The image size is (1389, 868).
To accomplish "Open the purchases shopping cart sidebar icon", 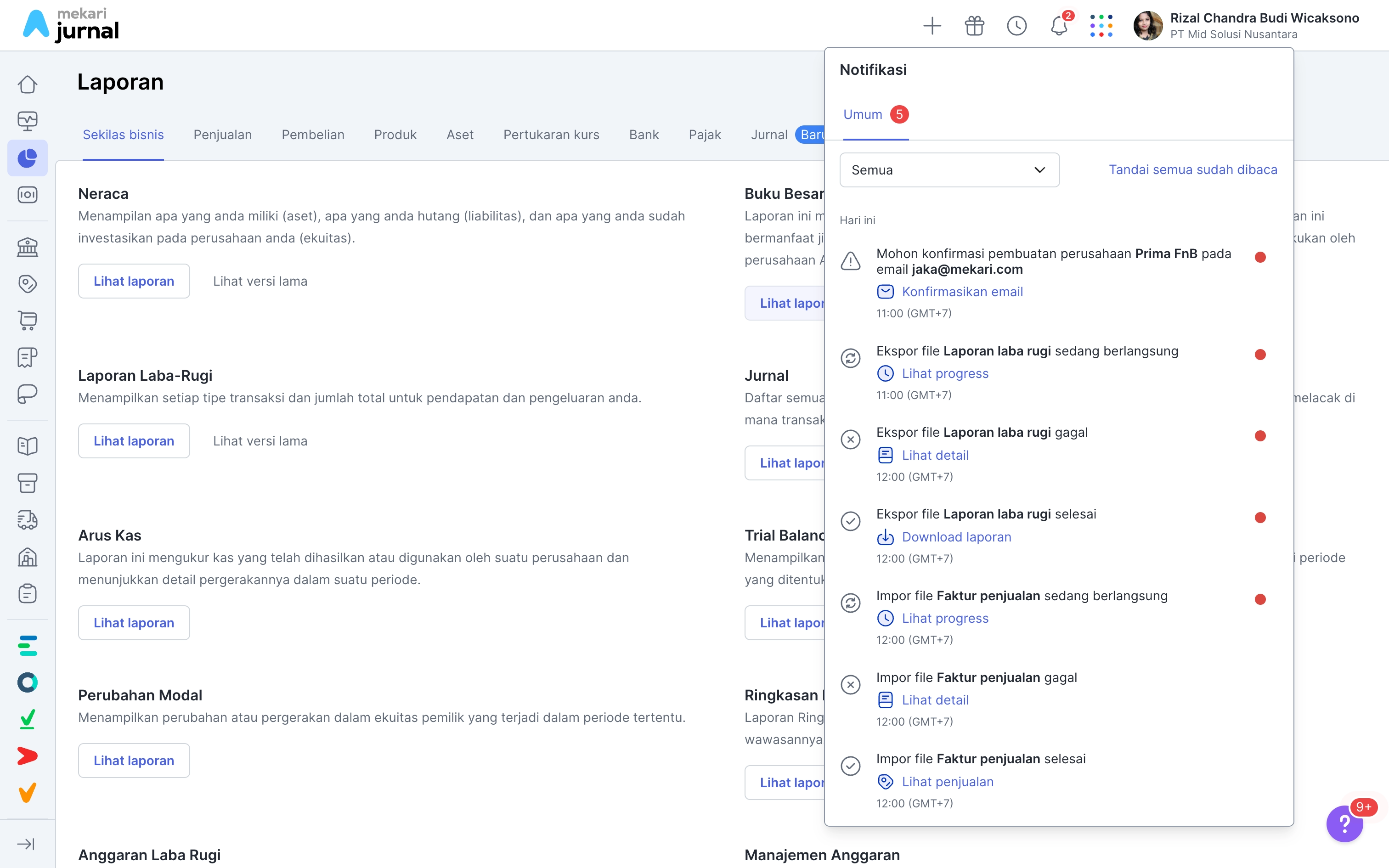I will 28,321.
